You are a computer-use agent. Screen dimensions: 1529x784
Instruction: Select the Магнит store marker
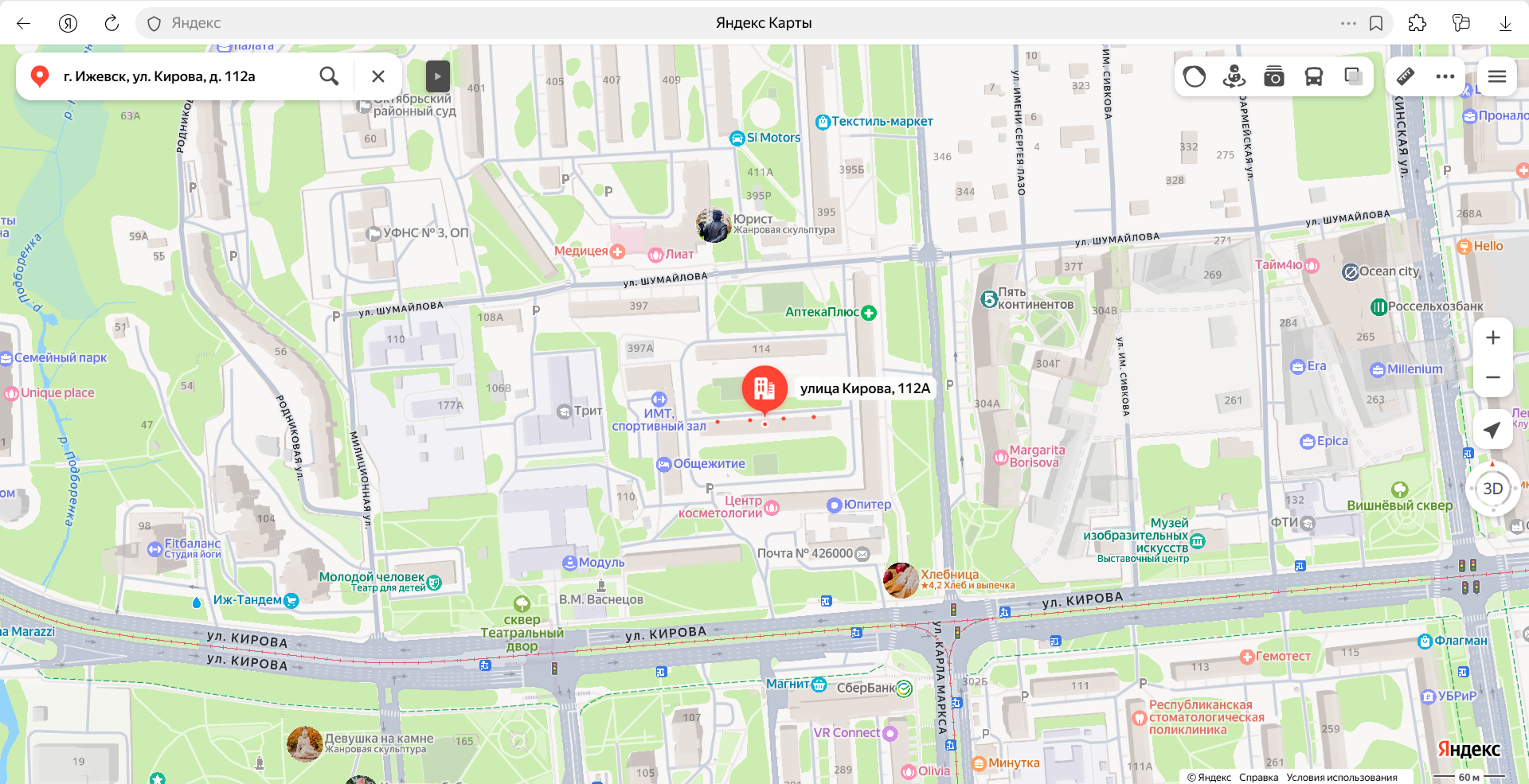tap(819, 685)
